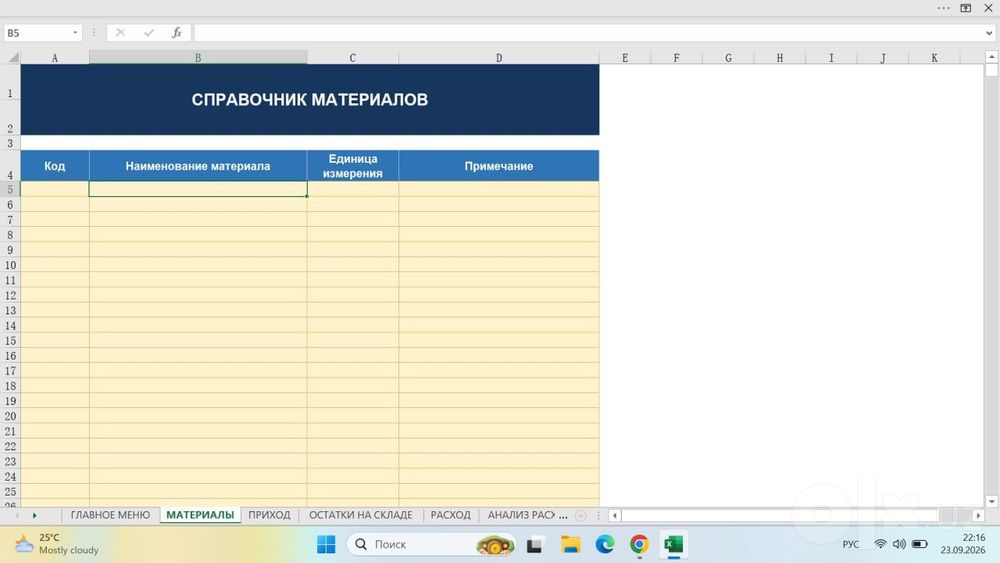This screenshot has width=1000, height=563.
Task: Click the Единица измерения header cell
Action: 353,166
